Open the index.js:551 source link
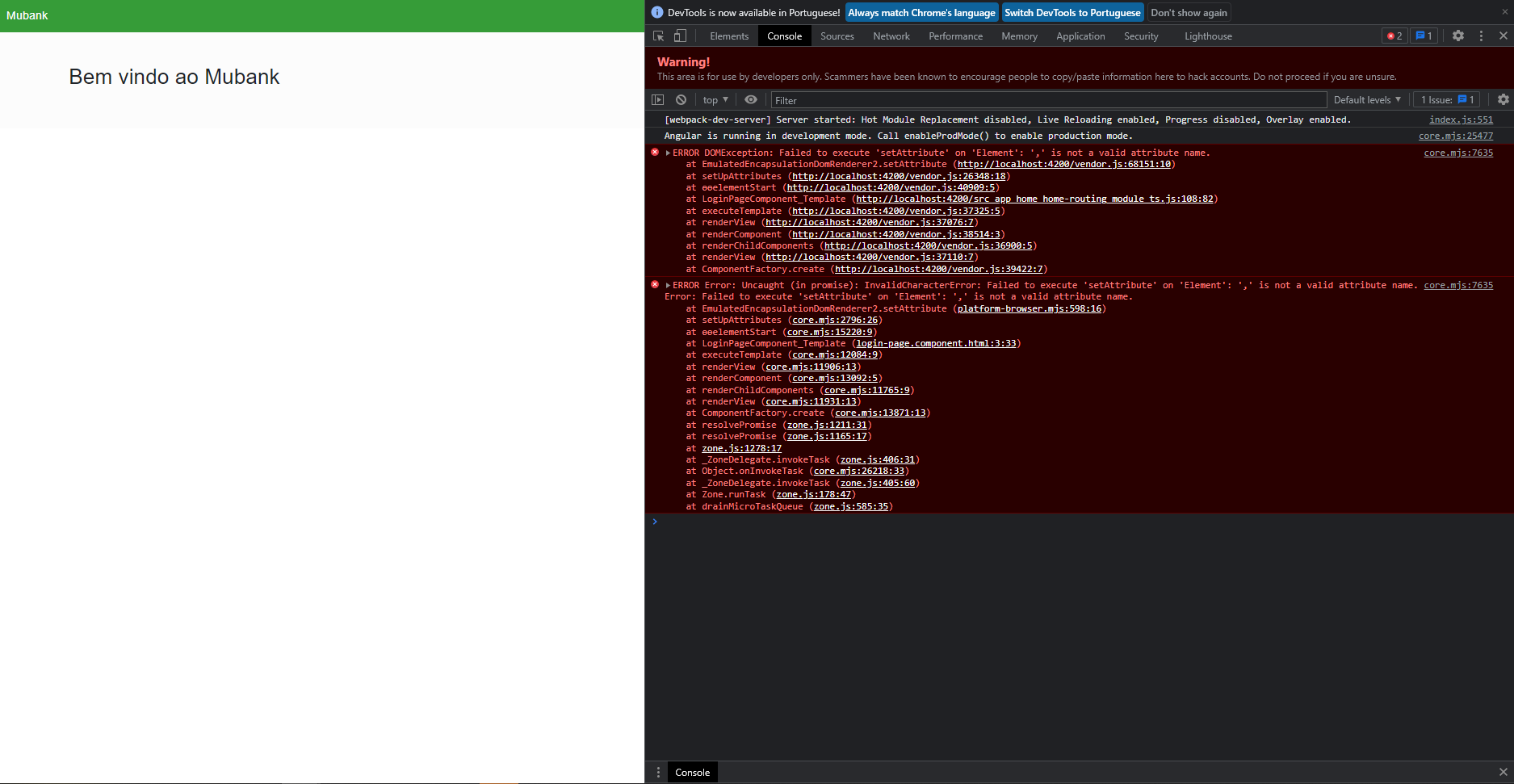The height and width of the screenshot is (784, 1514). pyautogui.click(x=1461, y=119)
